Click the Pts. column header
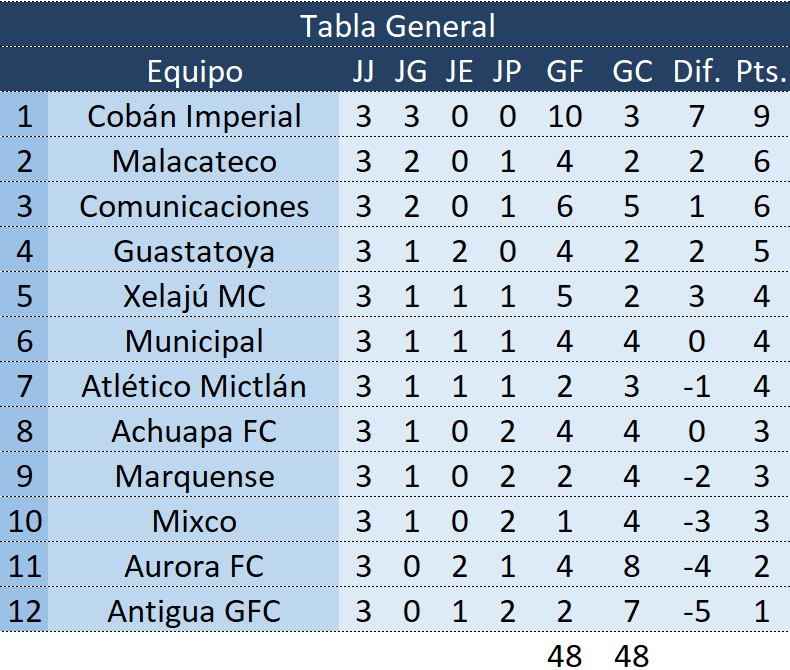 762,71
